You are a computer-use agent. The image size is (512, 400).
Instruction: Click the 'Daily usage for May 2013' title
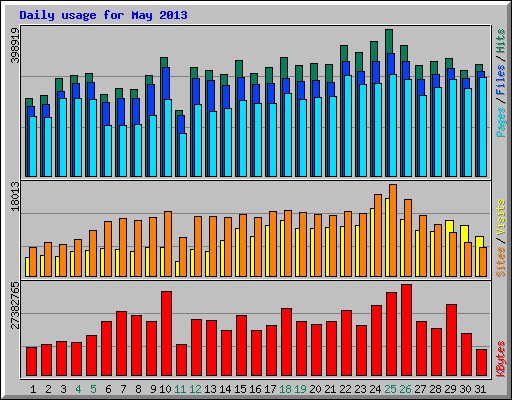(103, 15)
